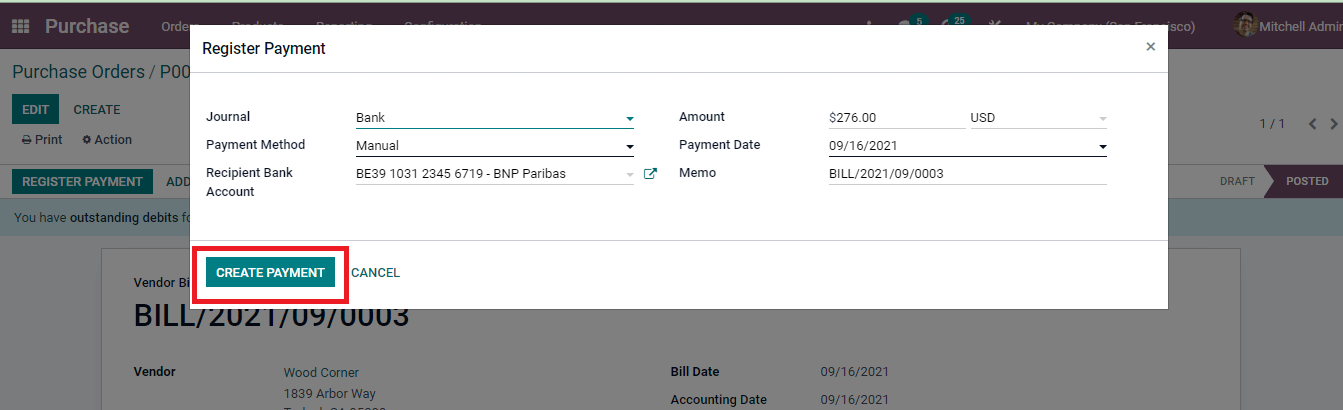Click the Memo text field

click(x=967, y=174)
